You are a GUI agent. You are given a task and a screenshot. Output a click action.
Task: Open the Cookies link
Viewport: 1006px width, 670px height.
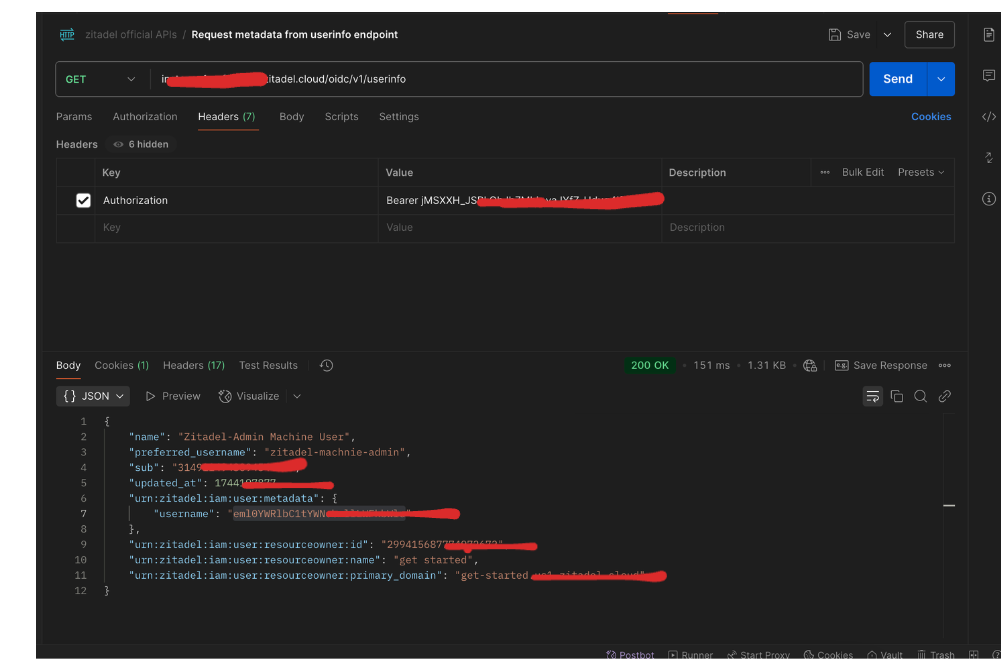point(931,116)
